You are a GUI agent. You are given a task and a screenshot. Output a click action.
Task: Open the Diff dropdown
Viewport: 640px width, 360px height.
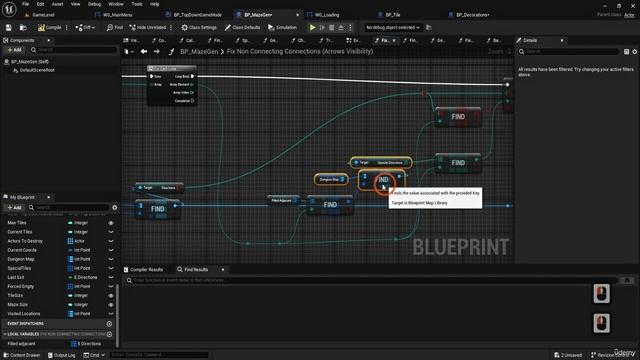[x=85, y=27]
